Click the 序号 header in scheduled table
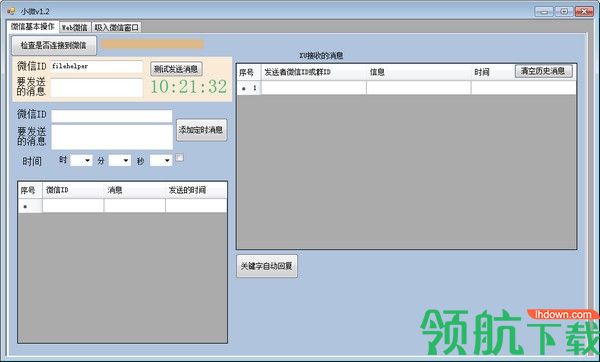Viewport: 600px width, 362px height. tap(30, 190)
